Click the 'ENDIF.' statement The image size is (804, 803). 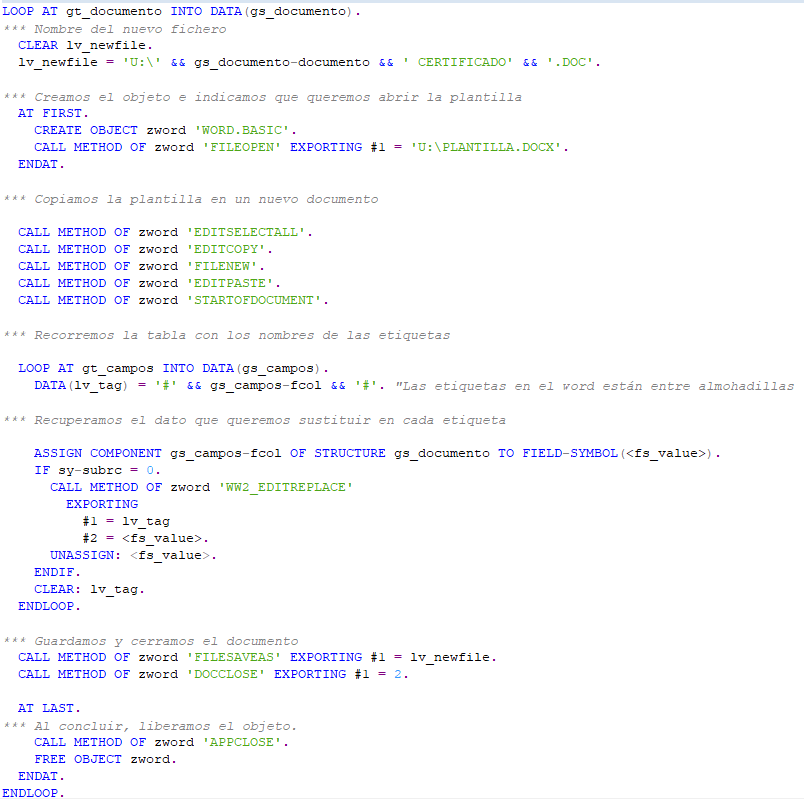[x=57, y=572]
